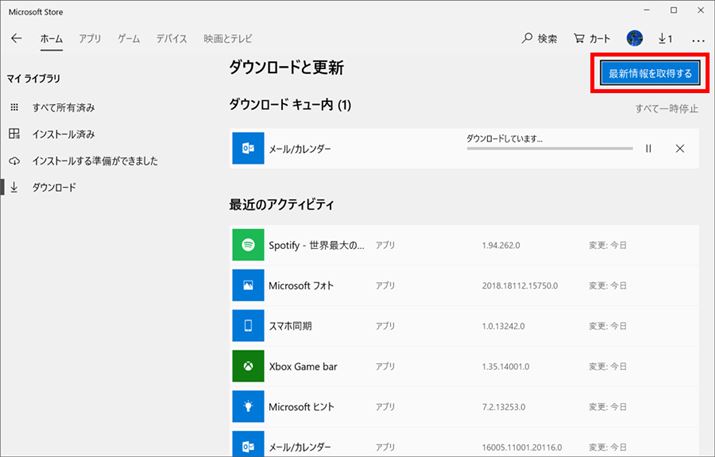Click the Xbox Game bar icon
Viewport: 715px width, 457px height.
click(x=247, y=366)
